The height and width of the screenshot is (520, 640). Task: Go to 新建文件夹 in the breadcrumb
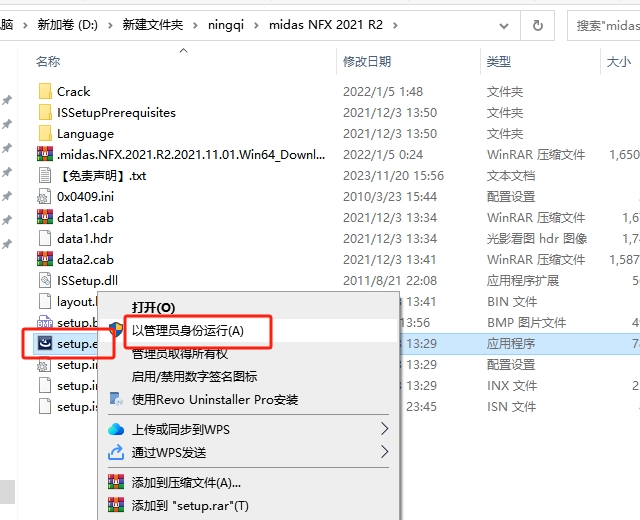click(153, 25)
